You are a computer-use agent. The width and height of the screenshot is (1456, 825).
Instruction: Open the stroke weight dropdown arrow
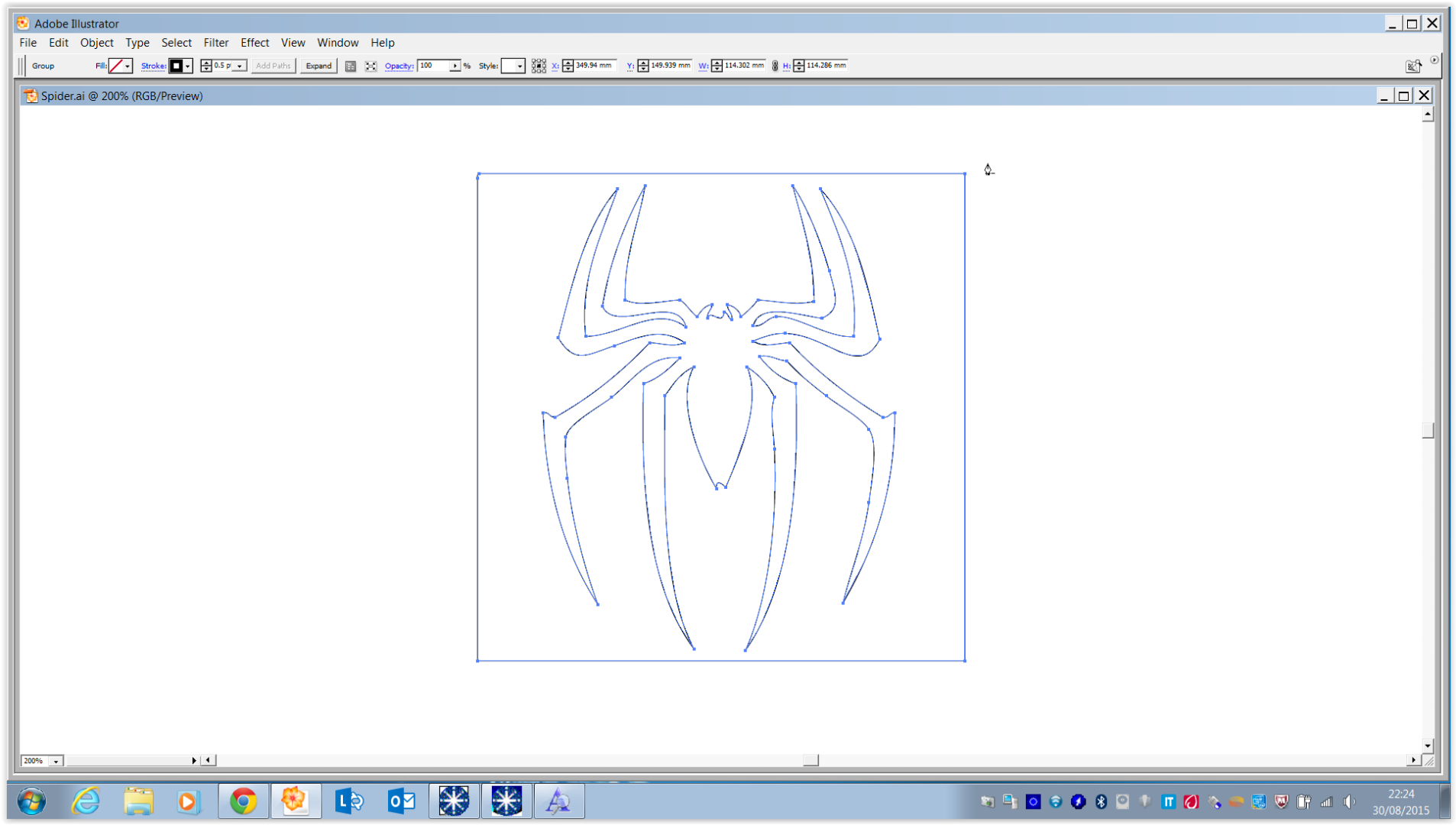(239, 66)
